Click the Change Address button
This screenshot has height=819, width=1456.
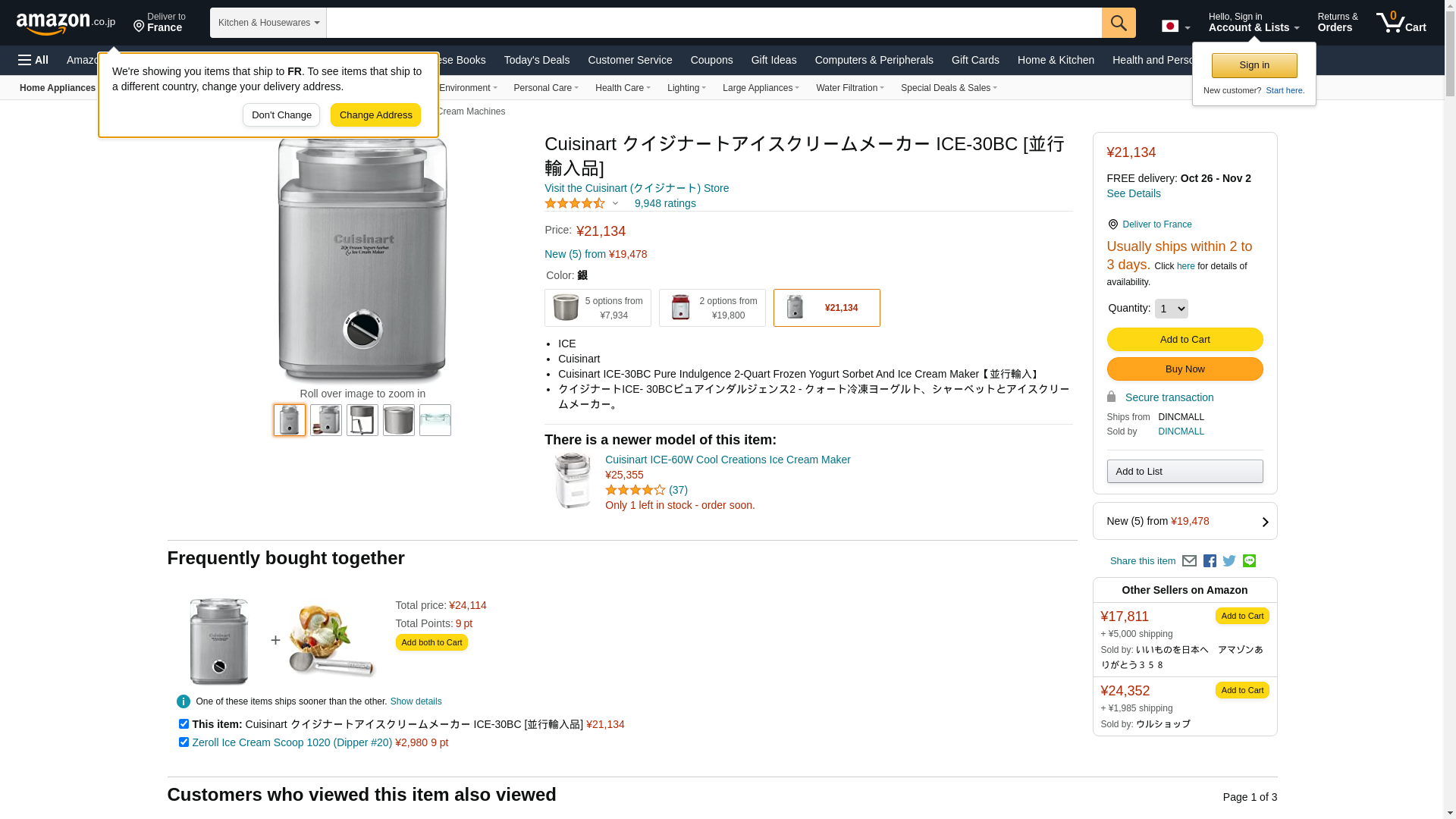pyautogui.click(x=375, y=115)
